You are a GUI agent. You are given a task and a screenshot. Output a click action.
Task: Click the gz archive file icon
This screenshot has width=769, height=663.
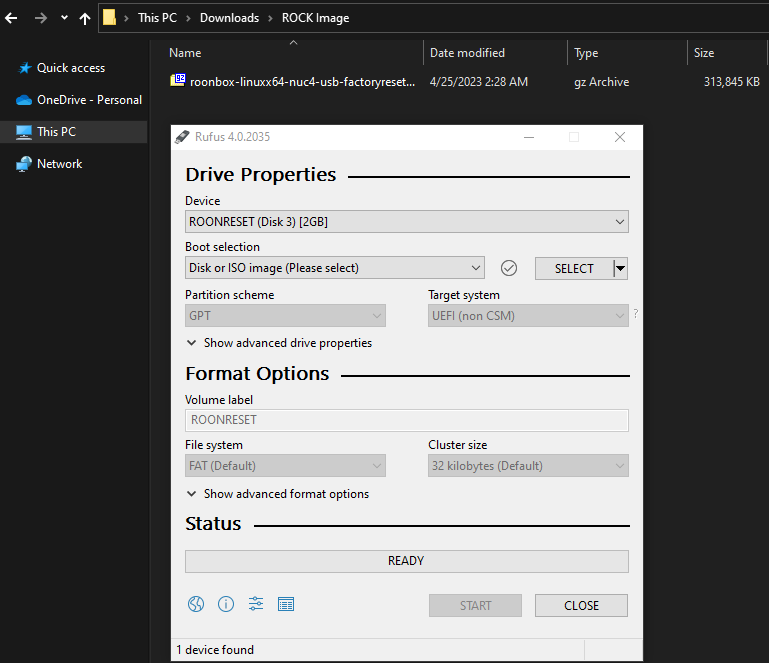click(178, 80)
